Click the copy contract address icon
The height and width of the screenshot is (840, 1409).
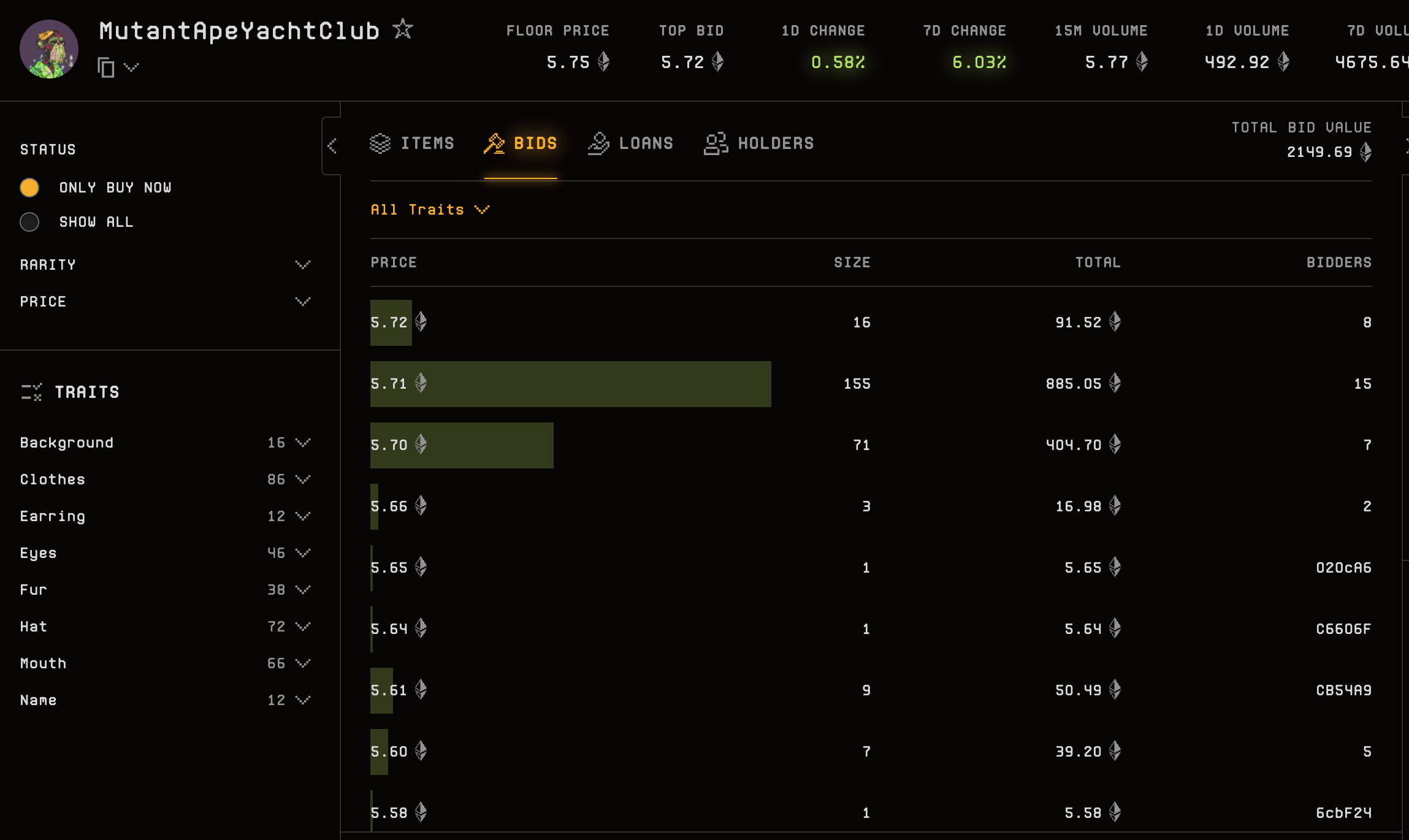pyautogui.click(x=105, y=66)
